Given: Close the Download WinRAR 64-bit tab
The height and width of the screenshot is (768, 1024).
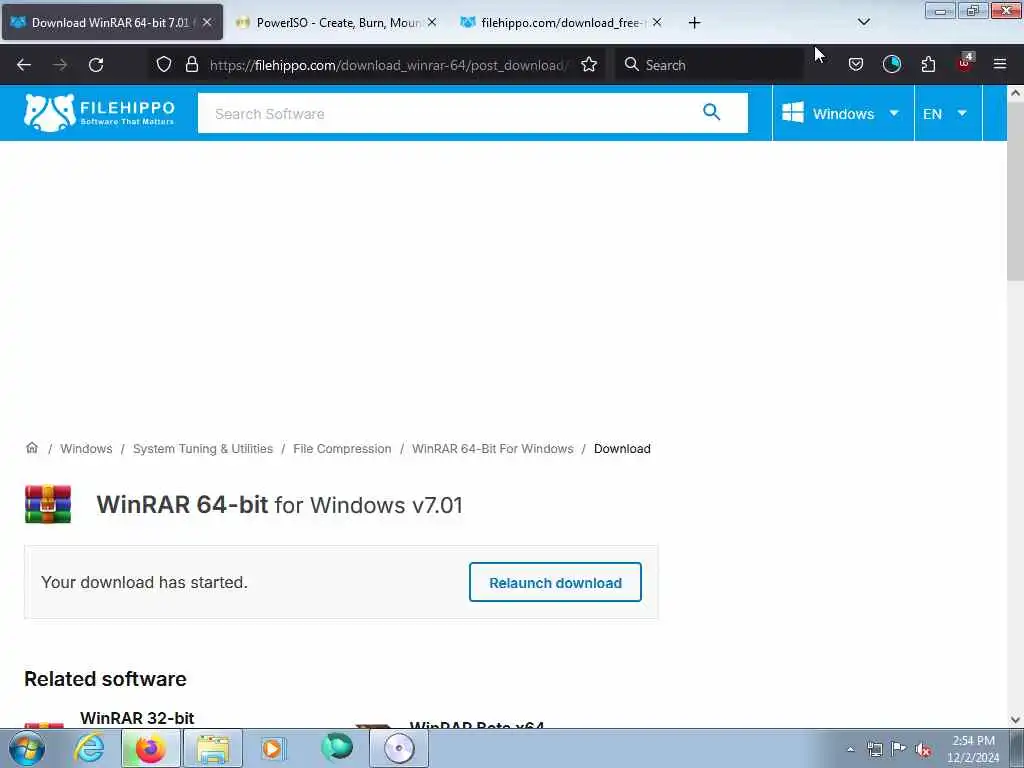Looking at the screenshot, I should (207, 22).
